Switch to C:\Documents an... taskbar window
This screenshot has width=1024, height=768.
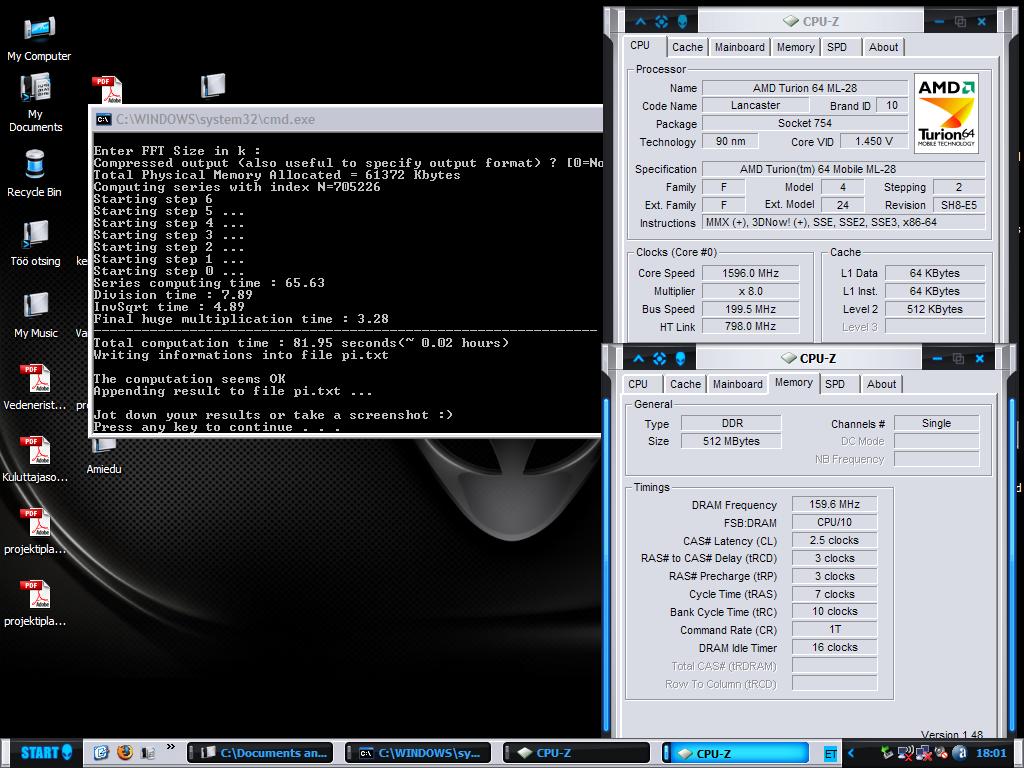pos(260,753)
